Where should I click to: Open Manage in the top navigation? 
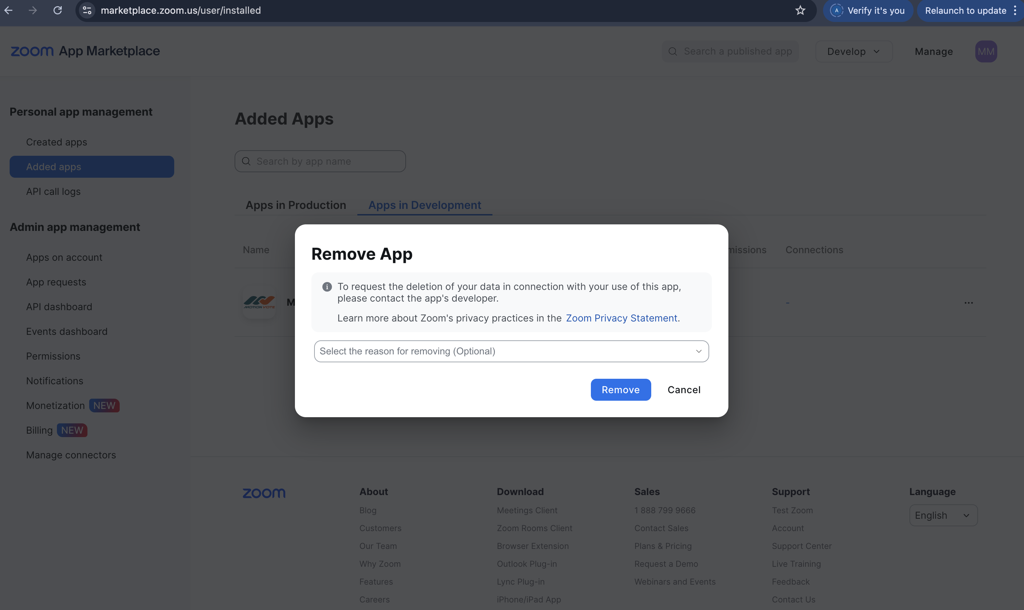tap(933, 51)
